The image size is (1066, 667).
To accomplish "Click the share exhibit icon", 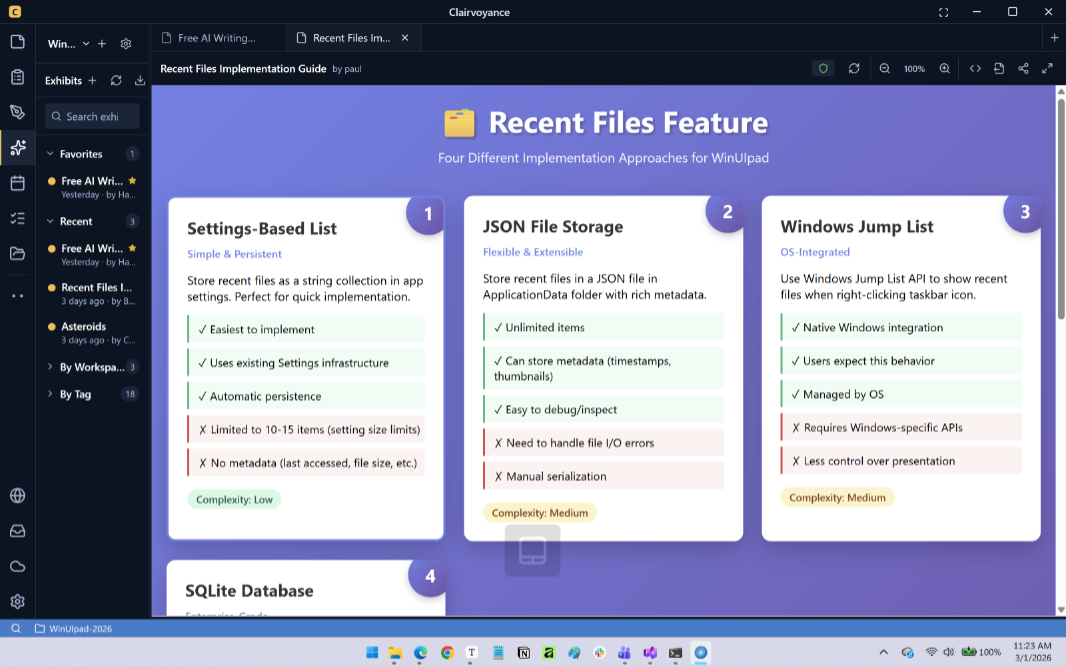I will (1023, 69).
